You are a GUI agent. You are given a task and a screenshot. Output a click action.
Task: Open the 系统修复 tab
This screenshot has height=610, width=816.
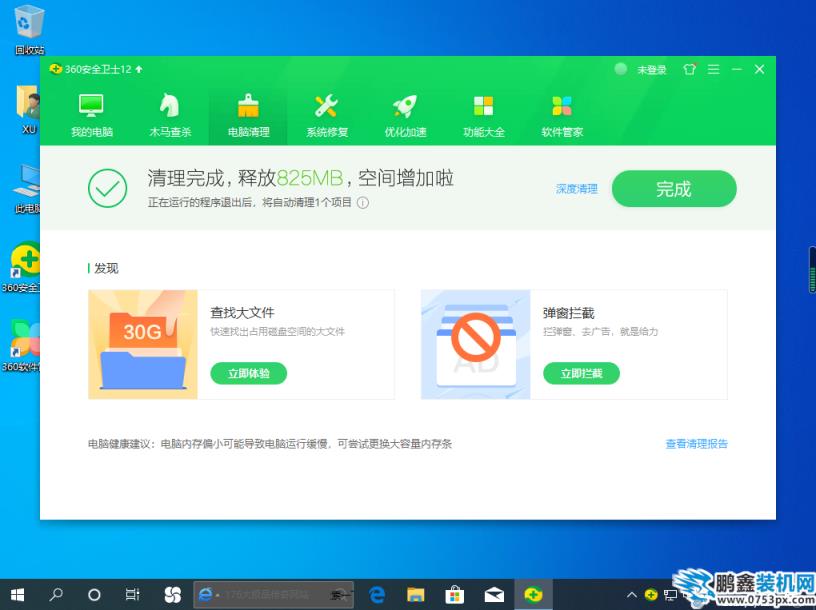(327, 116)
